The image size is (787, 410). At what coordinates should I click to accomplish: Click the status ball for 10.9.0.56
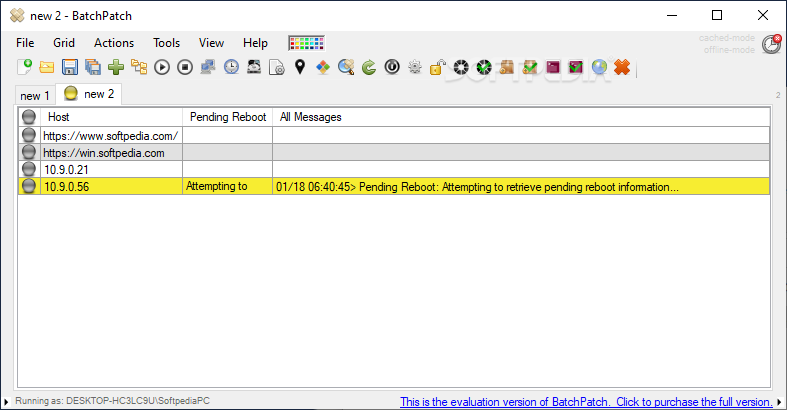29,186
